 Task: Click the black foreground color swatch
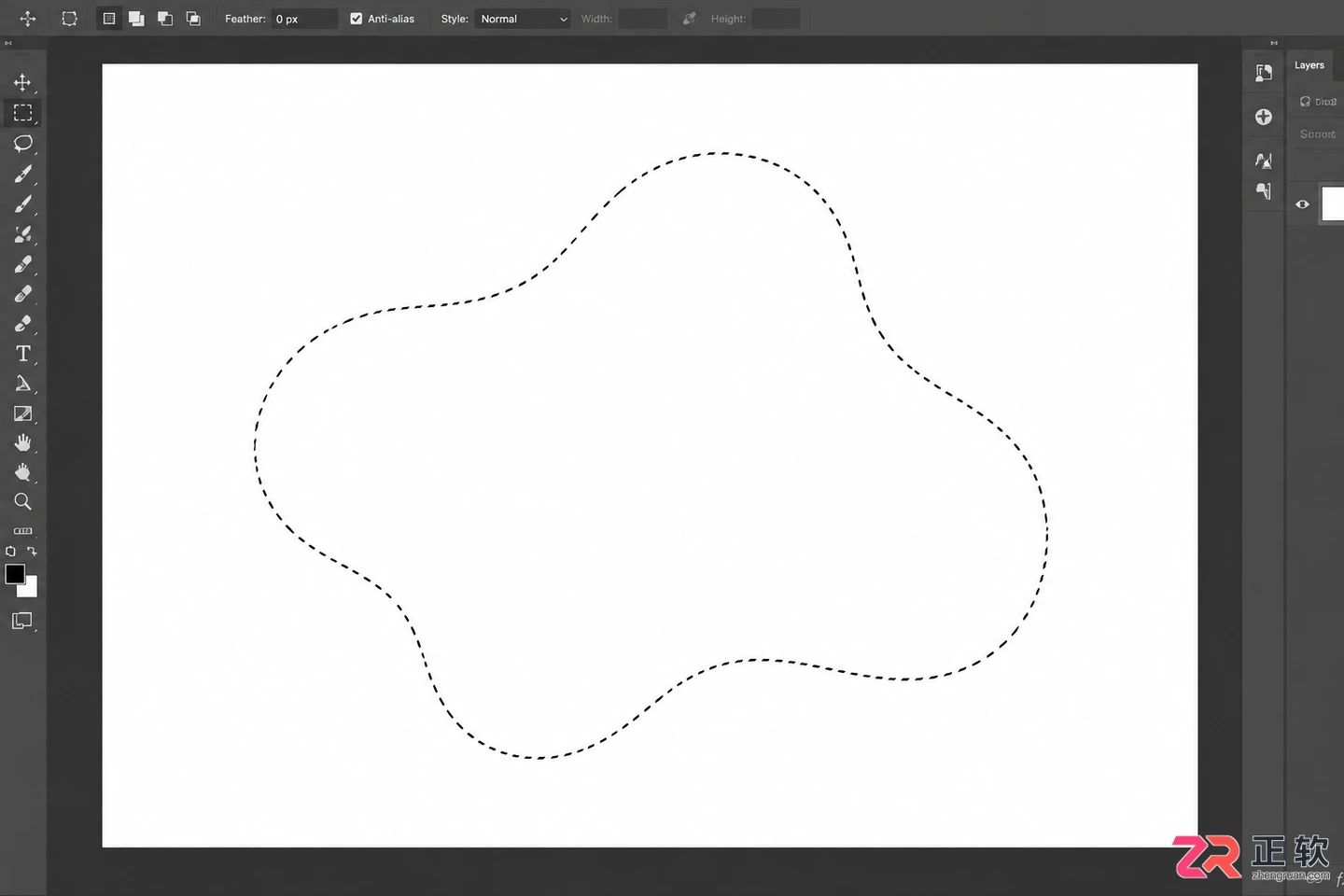coord(15,574)
